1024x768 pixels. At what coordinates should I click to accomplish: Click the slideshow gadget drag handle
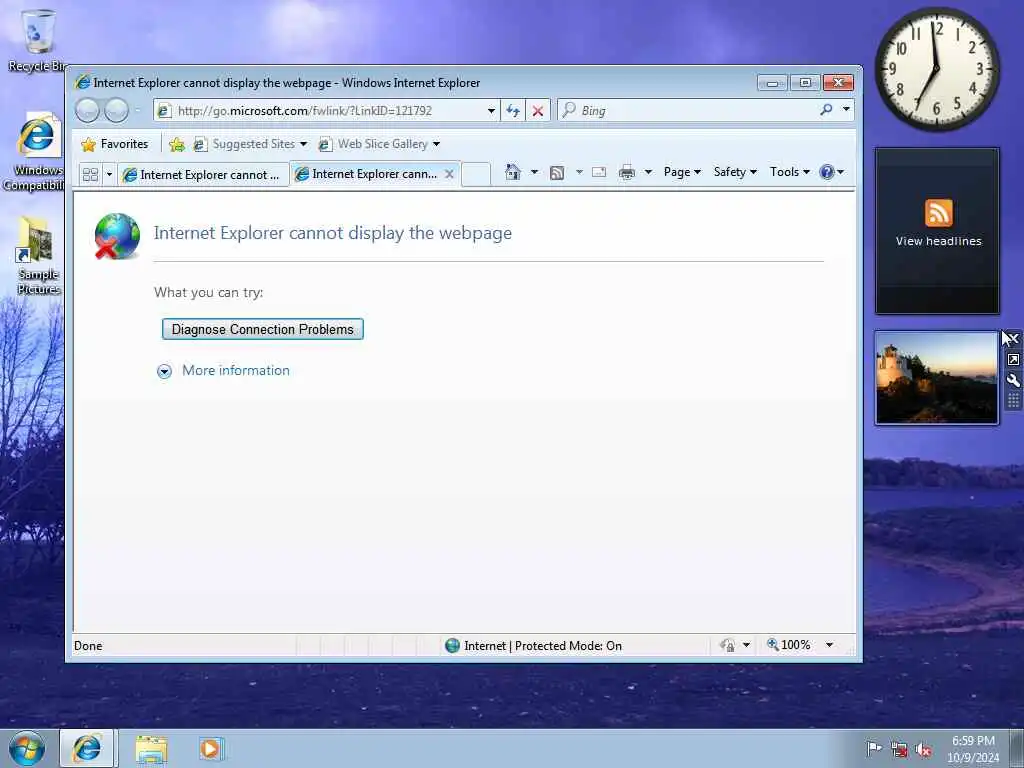pos(1013,401)
